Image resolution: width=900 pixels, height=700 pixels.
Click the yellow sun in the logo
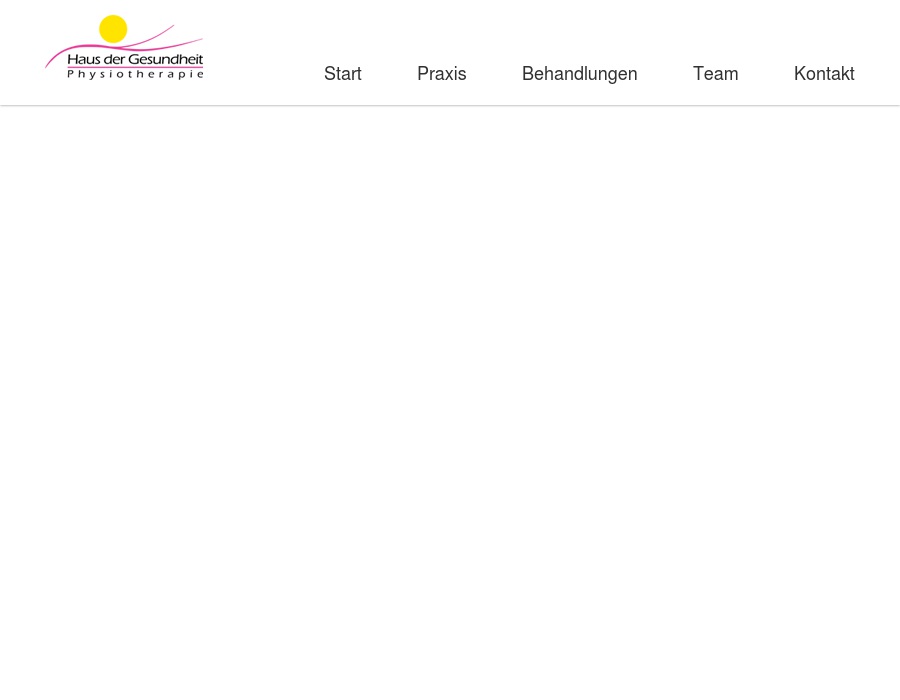tap(113, 29)
